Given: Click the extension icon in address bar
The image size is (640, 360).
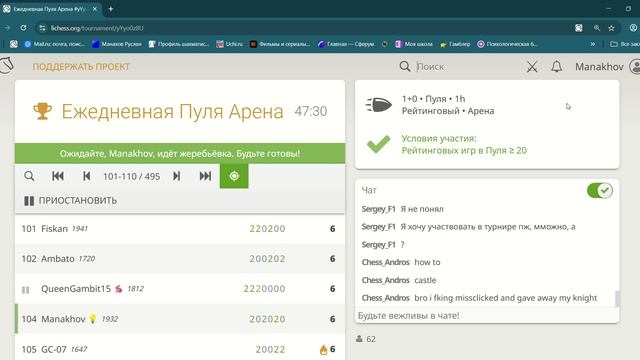Looking at the screenshot, I should pyautogui.click(x=579, y=28).
